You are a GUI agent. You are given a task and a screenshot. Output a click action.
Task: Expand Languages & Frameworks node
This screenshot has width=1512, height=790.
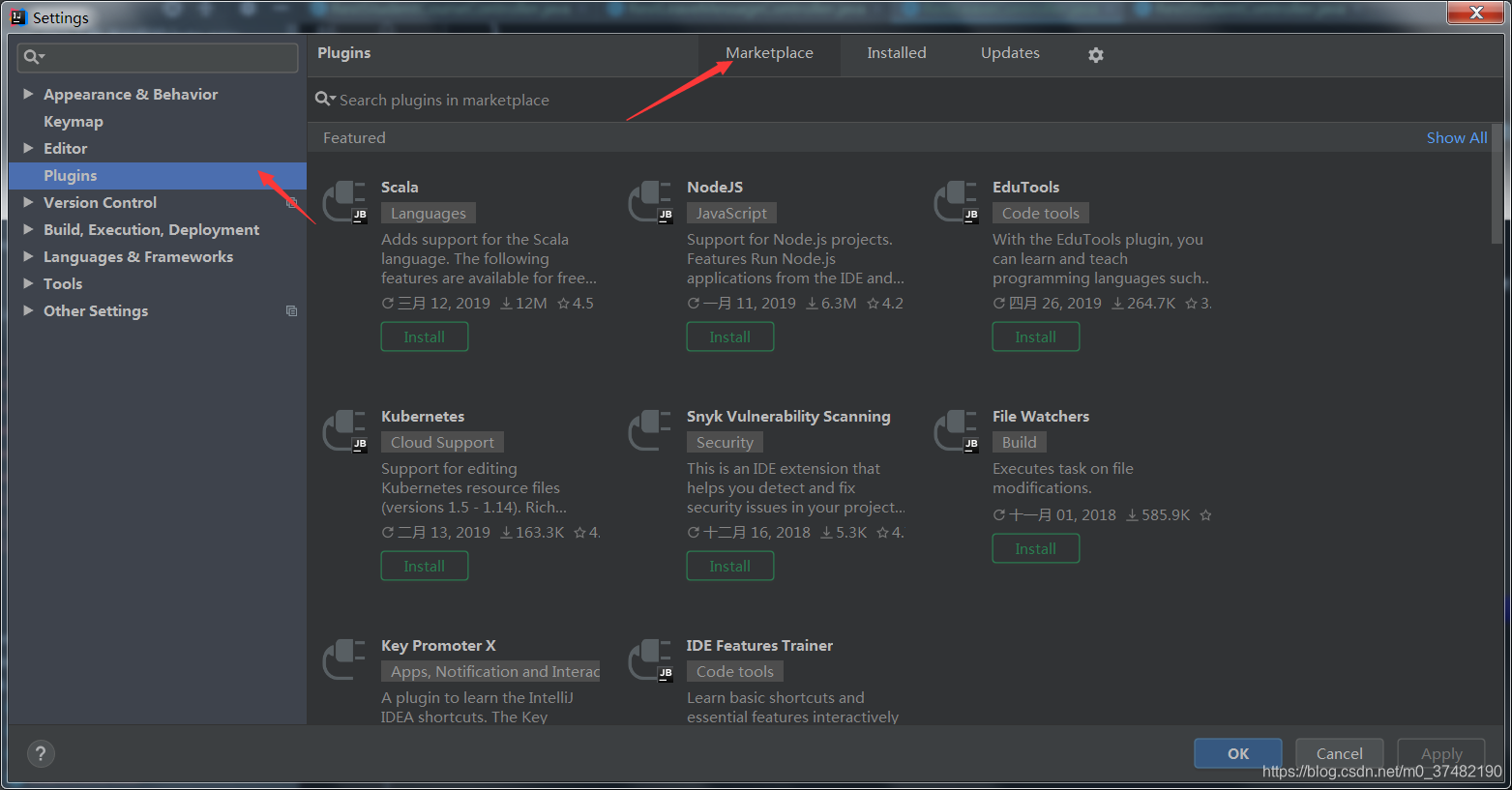tap(28, 256)
